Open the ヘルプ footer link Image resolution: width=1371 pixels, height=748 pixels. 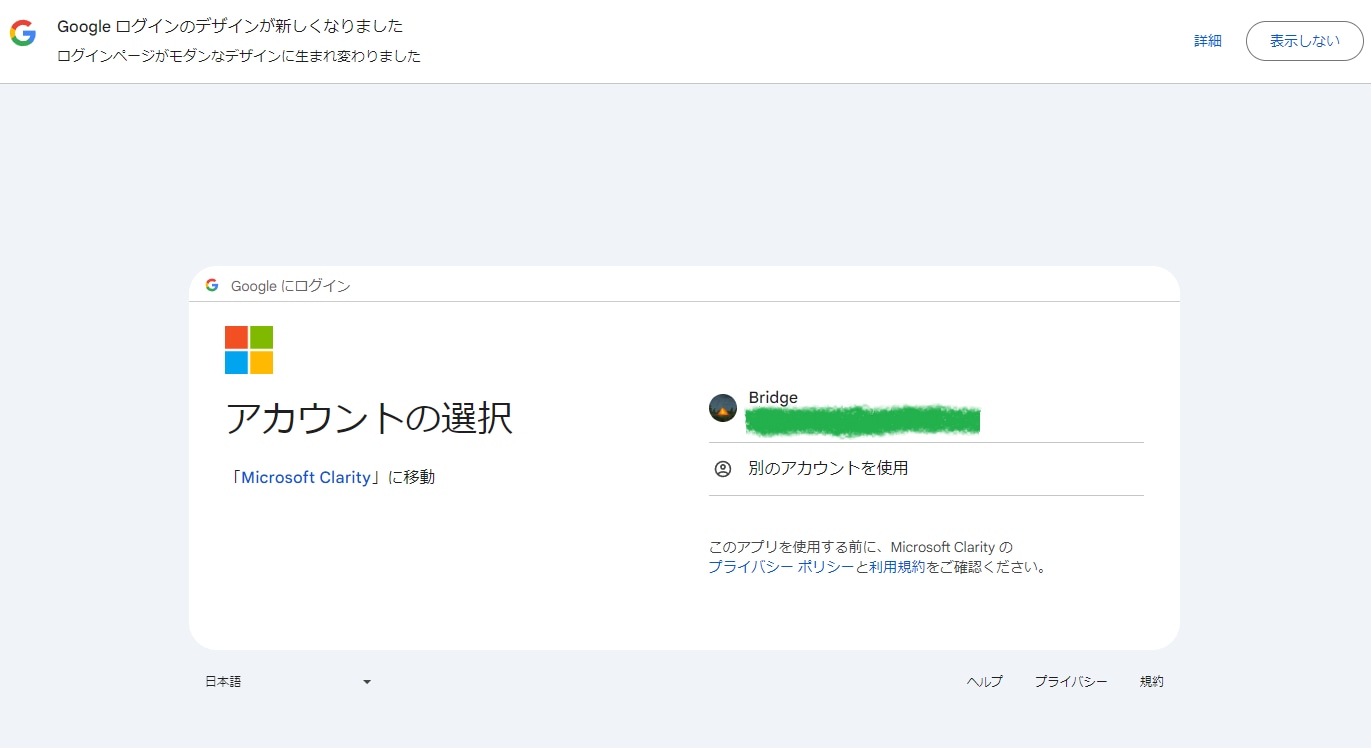985,682
